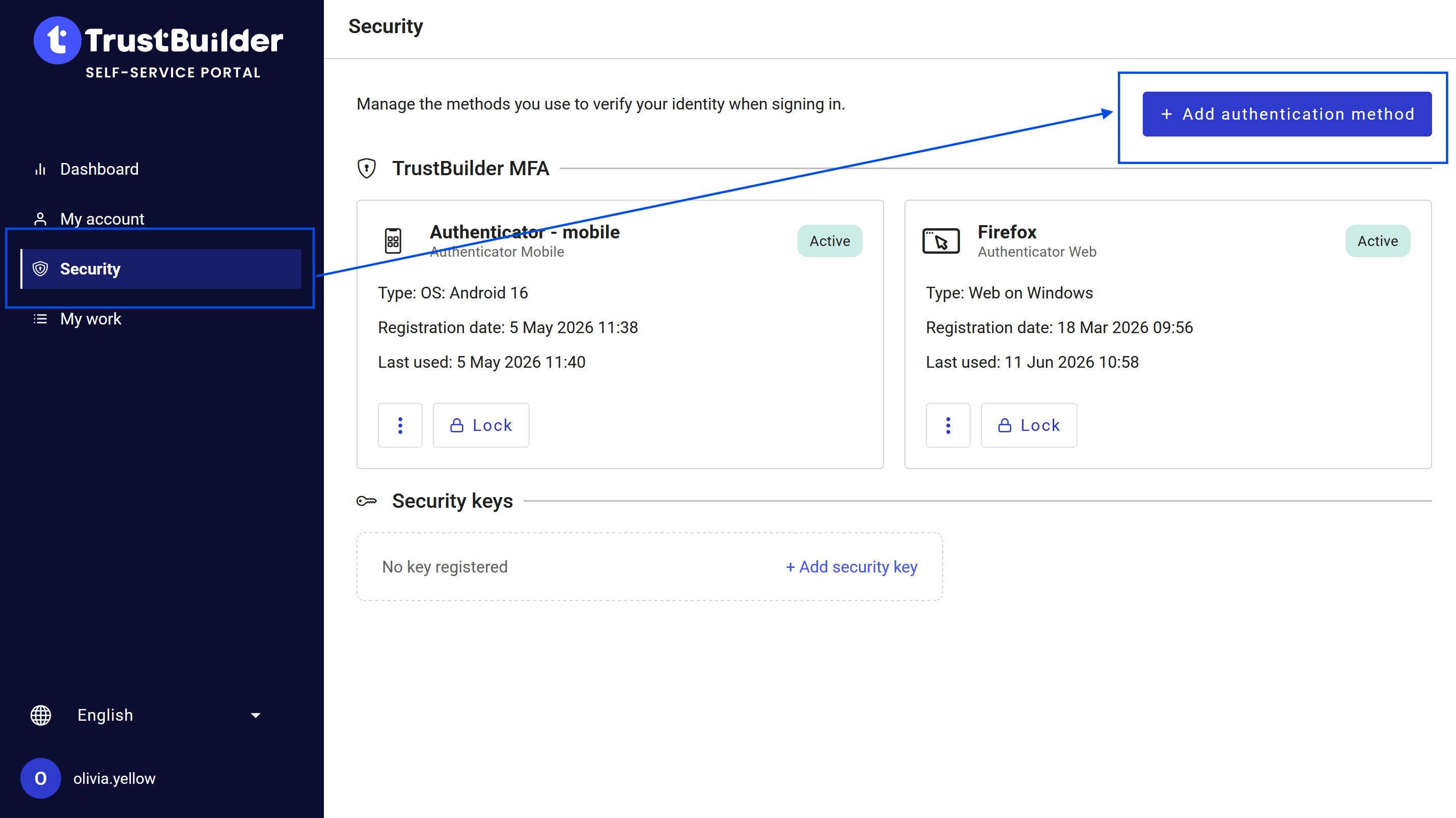Viewport: 1456px width, 818px height.
Task: Select the Security menu item
Action: tap(161, 269)
